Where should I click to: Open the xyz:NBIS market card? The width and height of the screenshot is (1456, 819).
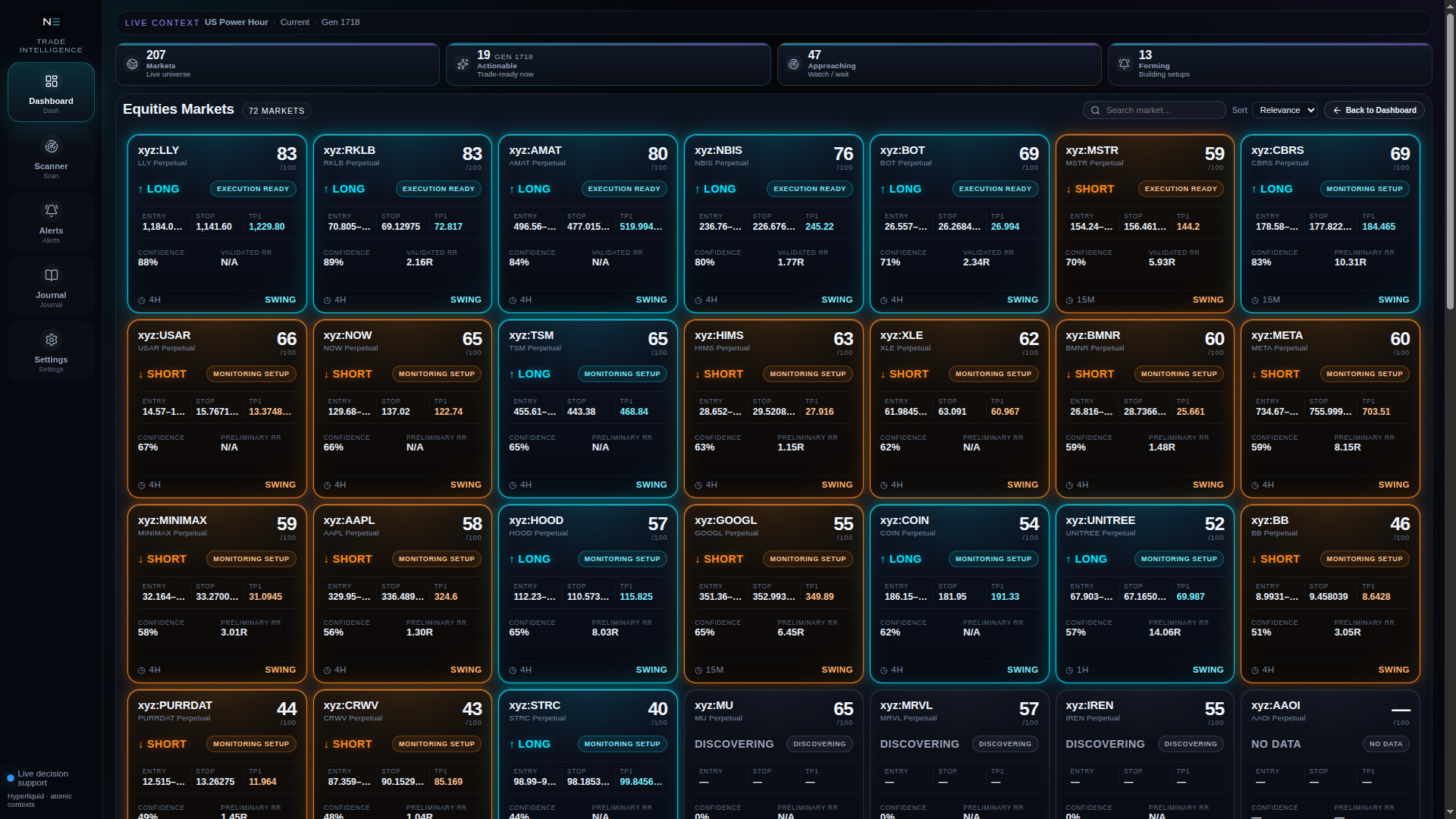click(x=773, y=224)
